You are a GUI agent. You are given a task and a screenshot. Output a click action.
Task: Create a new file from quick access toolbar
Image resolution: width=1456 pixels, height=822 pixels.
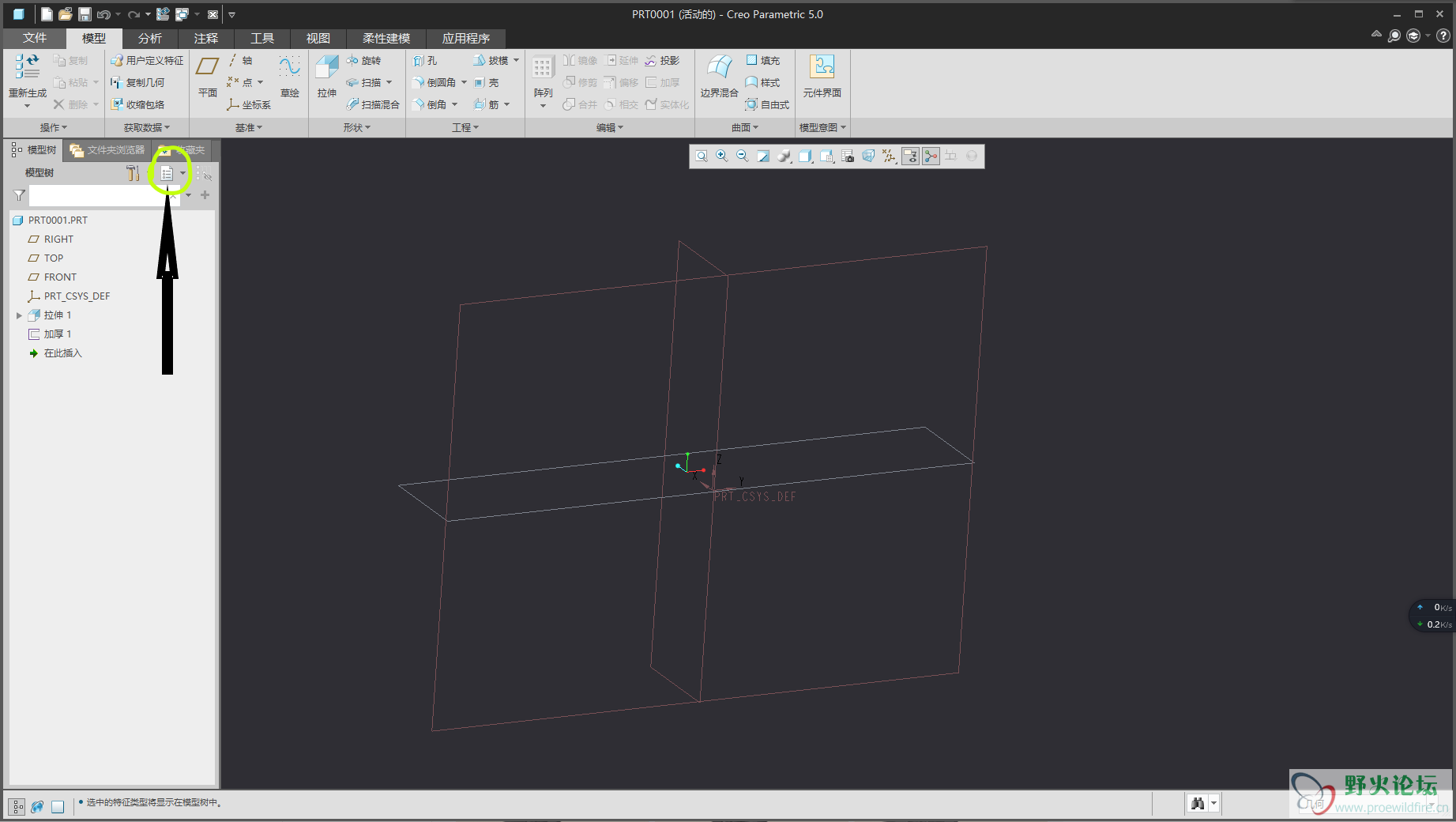[x=47, y=14]
